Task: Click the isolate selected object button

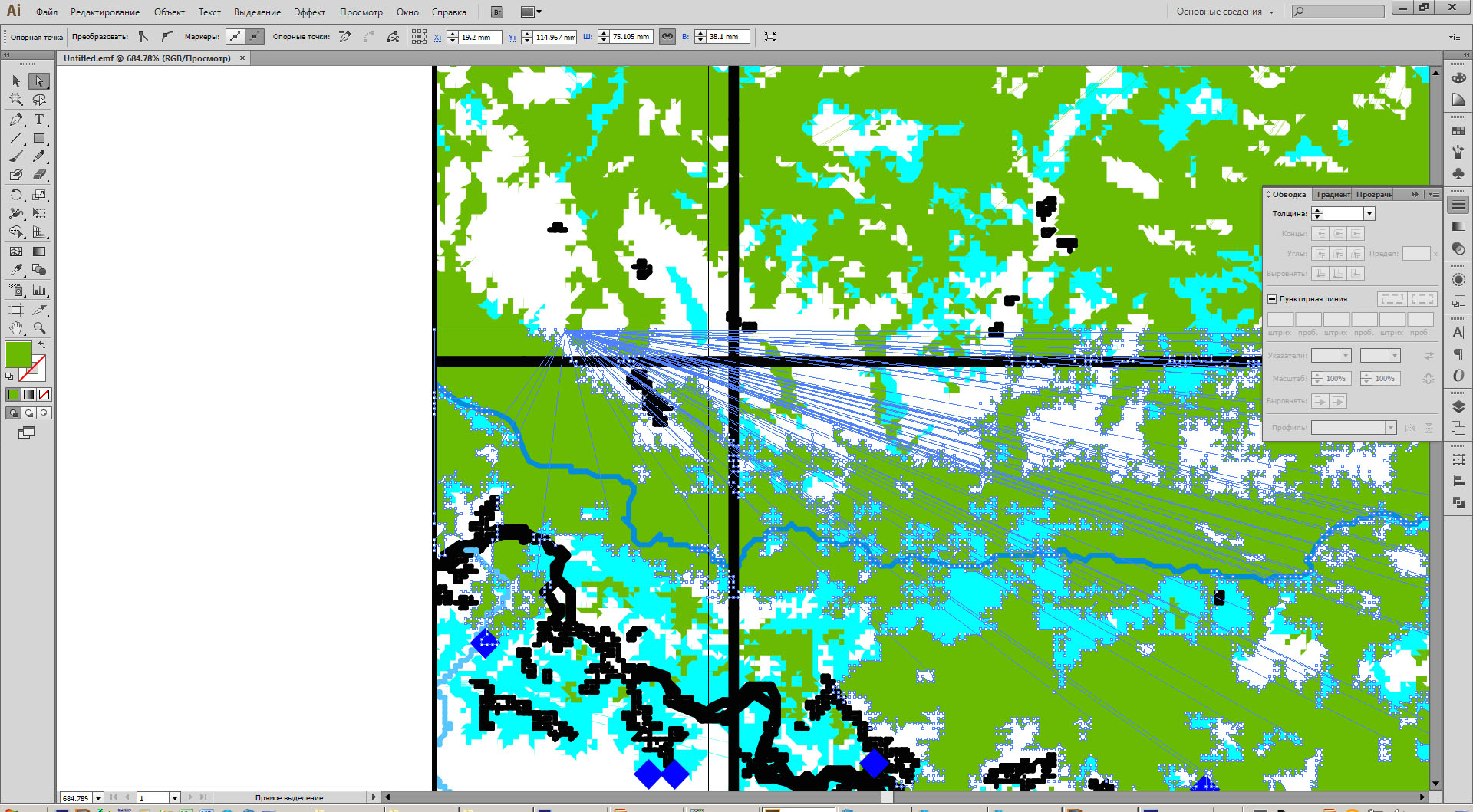Action: click(x=769, y=37)
